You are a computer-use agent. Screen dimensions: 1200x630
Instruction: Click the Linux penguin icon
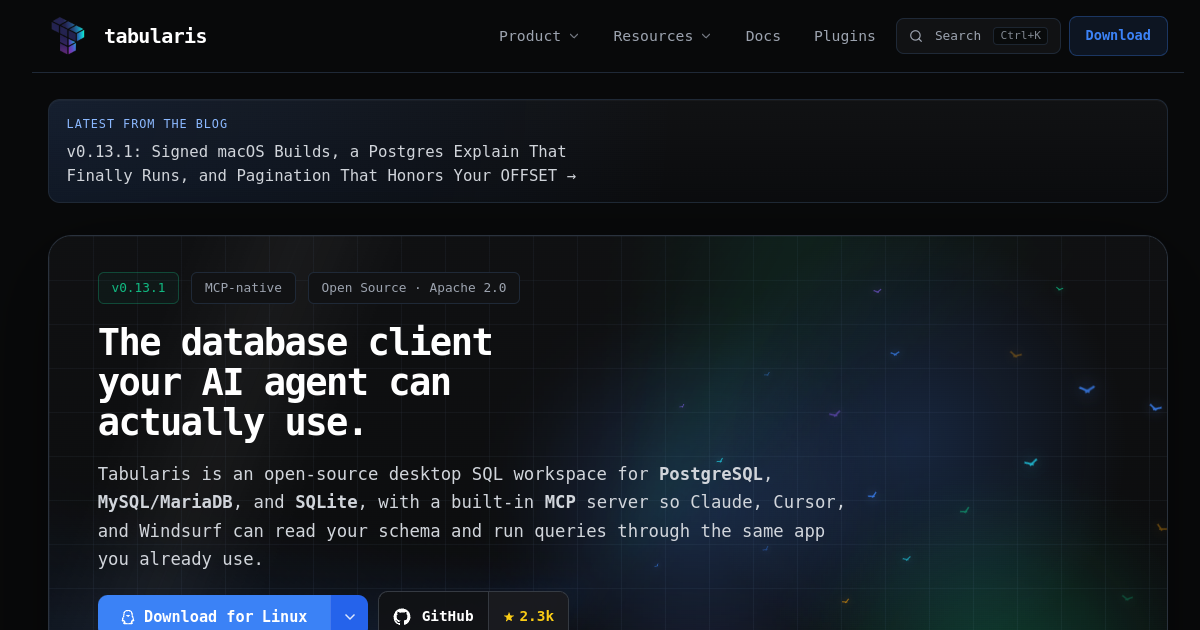click(128, 617)
